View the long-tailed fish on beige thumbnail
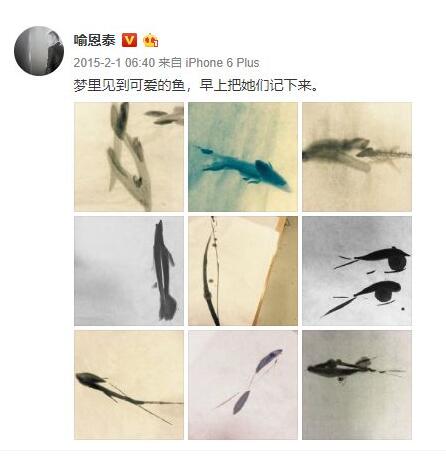 [129, 385]
